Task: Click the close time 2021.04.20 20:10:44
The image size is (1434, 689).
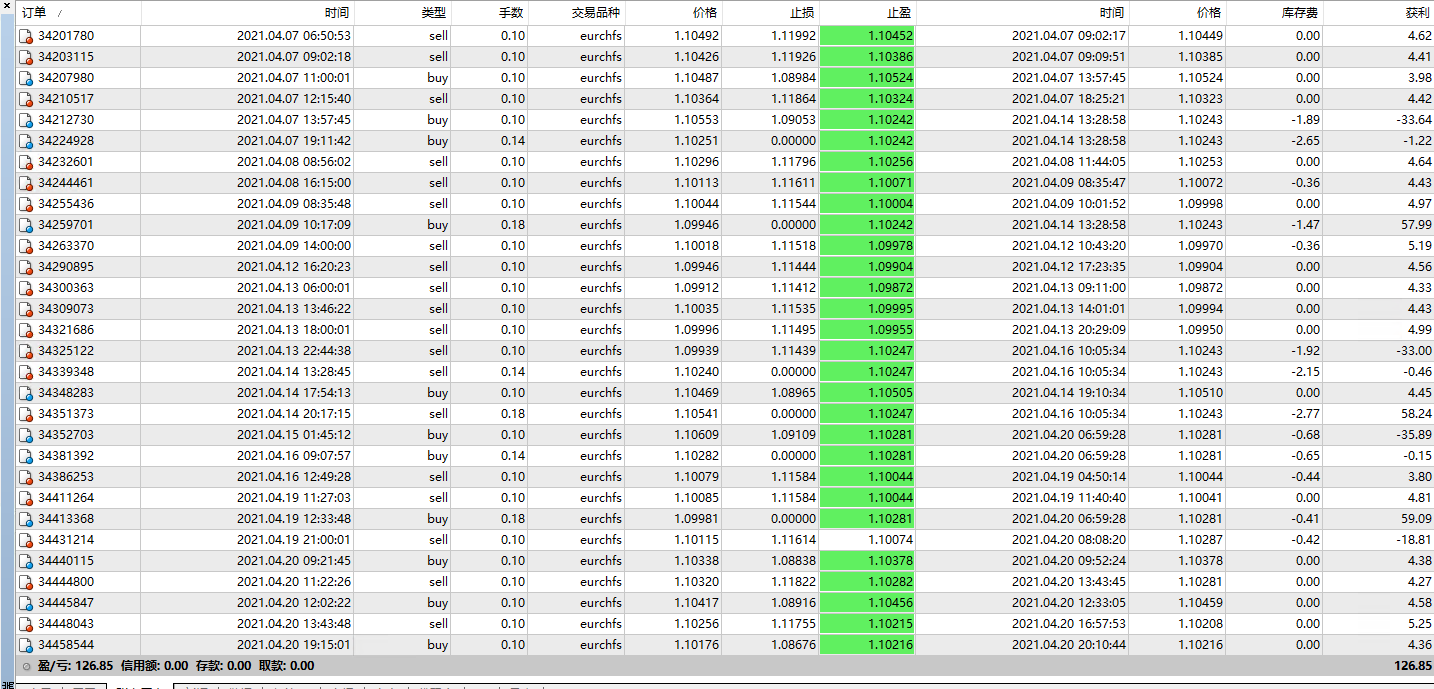Action: tap(1069, 645)
